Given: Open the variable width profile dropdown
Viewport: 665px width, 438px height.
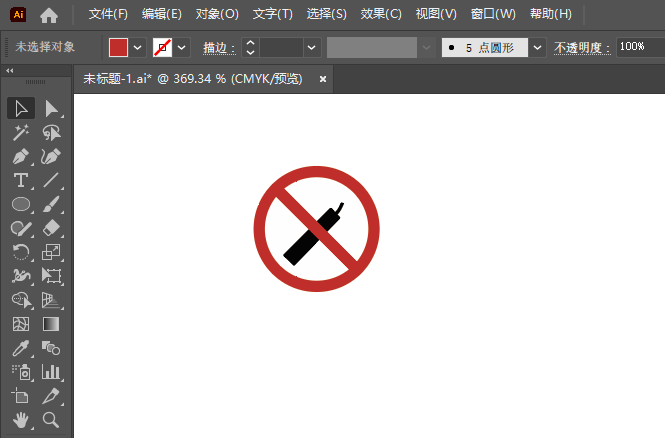Looking at the screenshot, I should click(426, 47).
